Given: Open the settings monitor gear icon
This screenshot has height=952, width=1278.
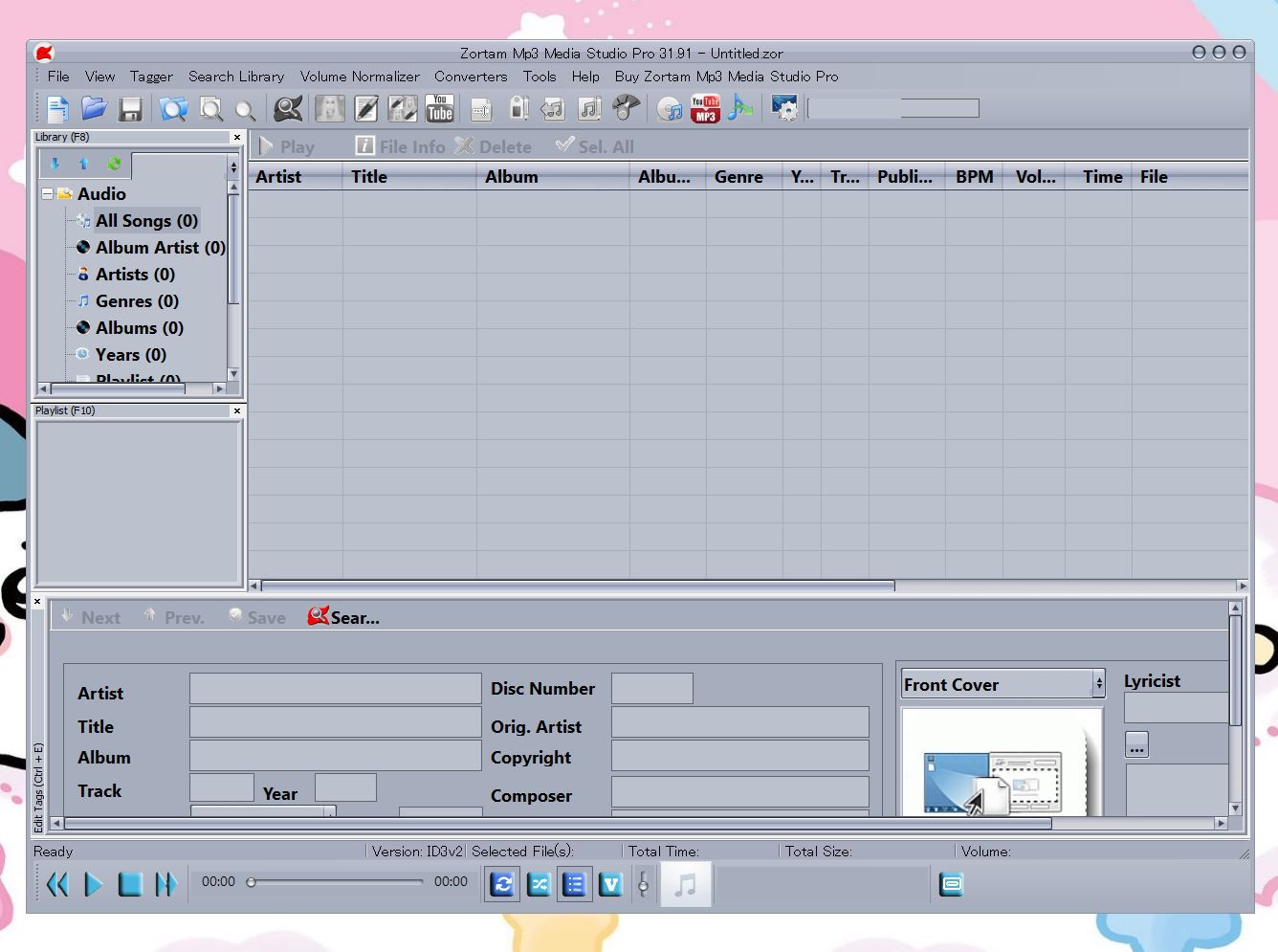Looking at the screenshot, I should [784, 108].
